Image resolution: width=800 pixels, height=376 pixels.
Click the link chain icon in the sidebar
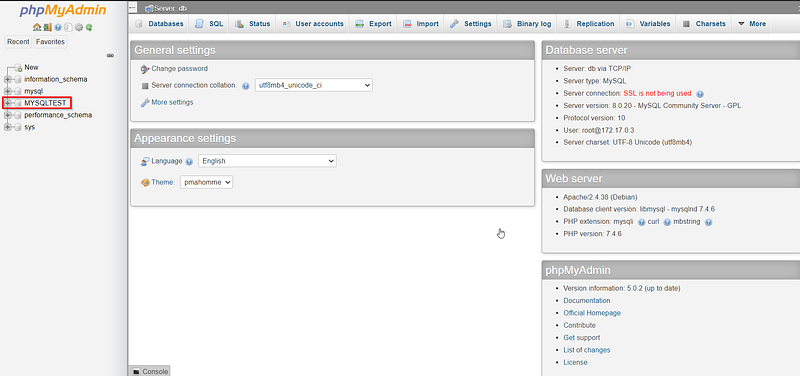pyautogui.click(x=110, y=56)
